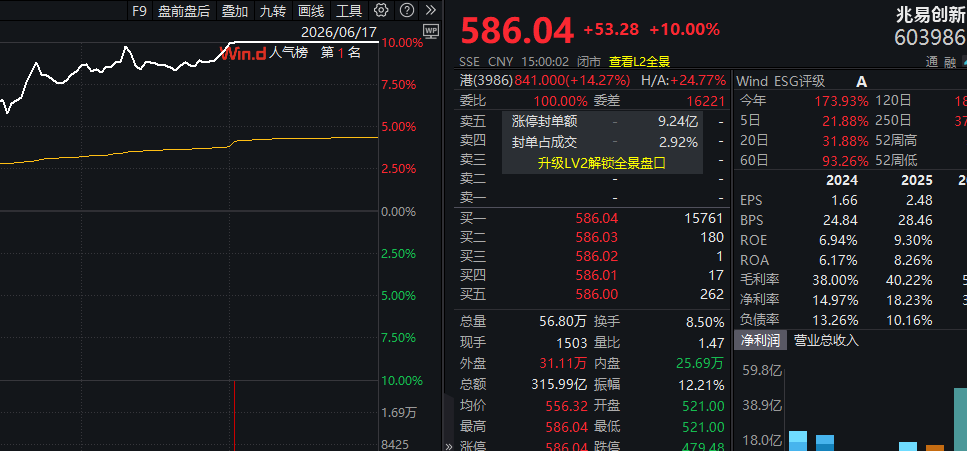Select the 买二 price 586.03
967x451 pixels.
(x=596, y=237)
